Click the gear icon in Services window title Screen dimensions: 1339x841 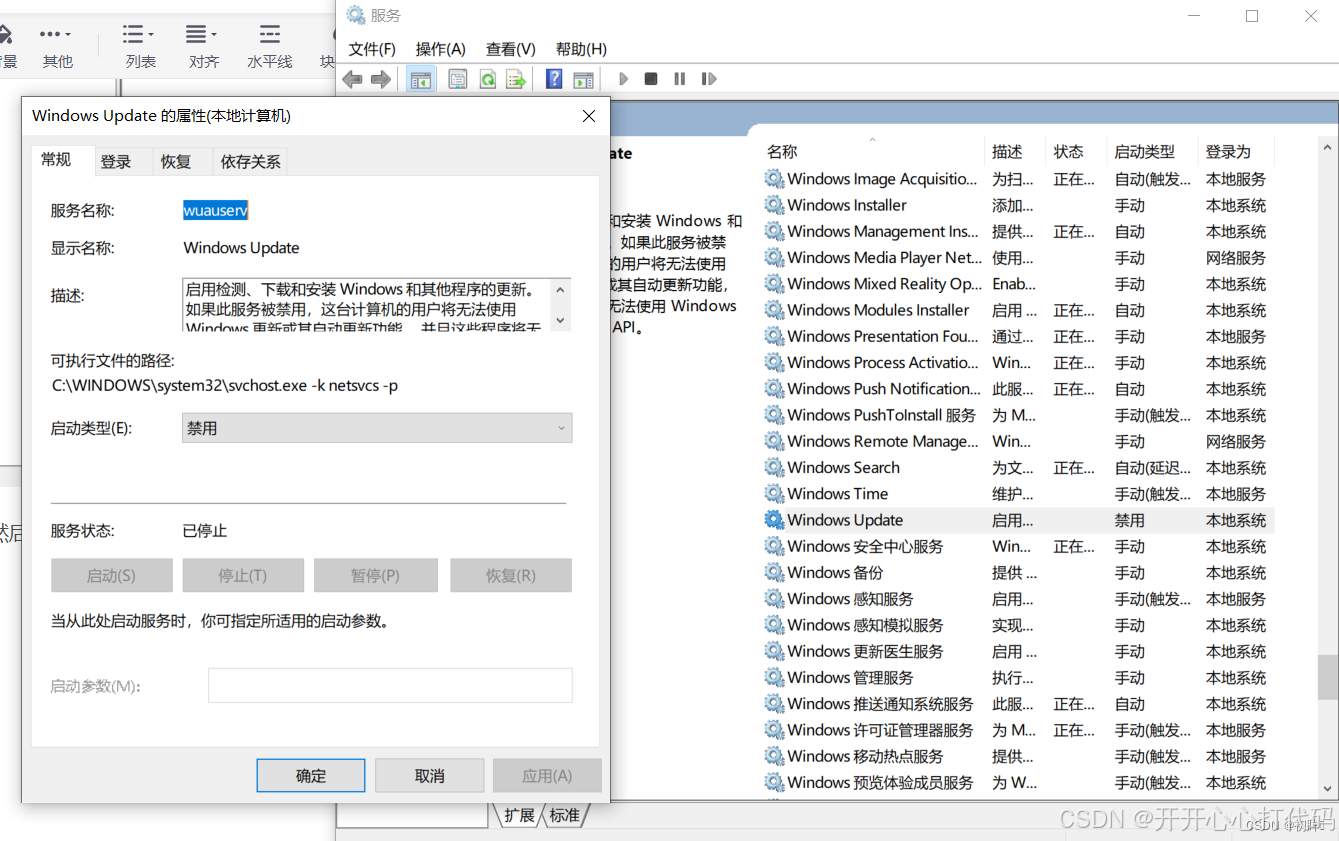tap(355, 14)
